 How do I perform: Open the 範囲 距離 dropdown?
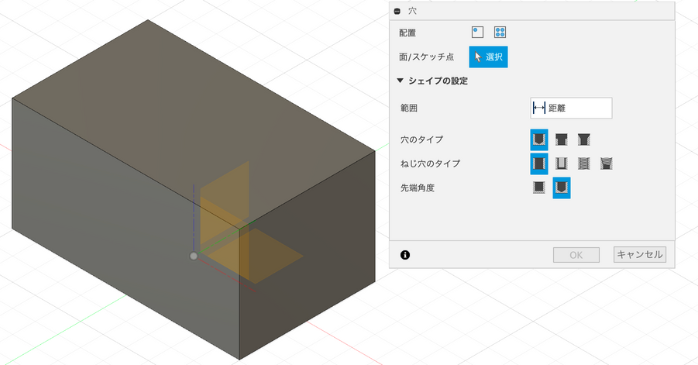click(571, 108)
